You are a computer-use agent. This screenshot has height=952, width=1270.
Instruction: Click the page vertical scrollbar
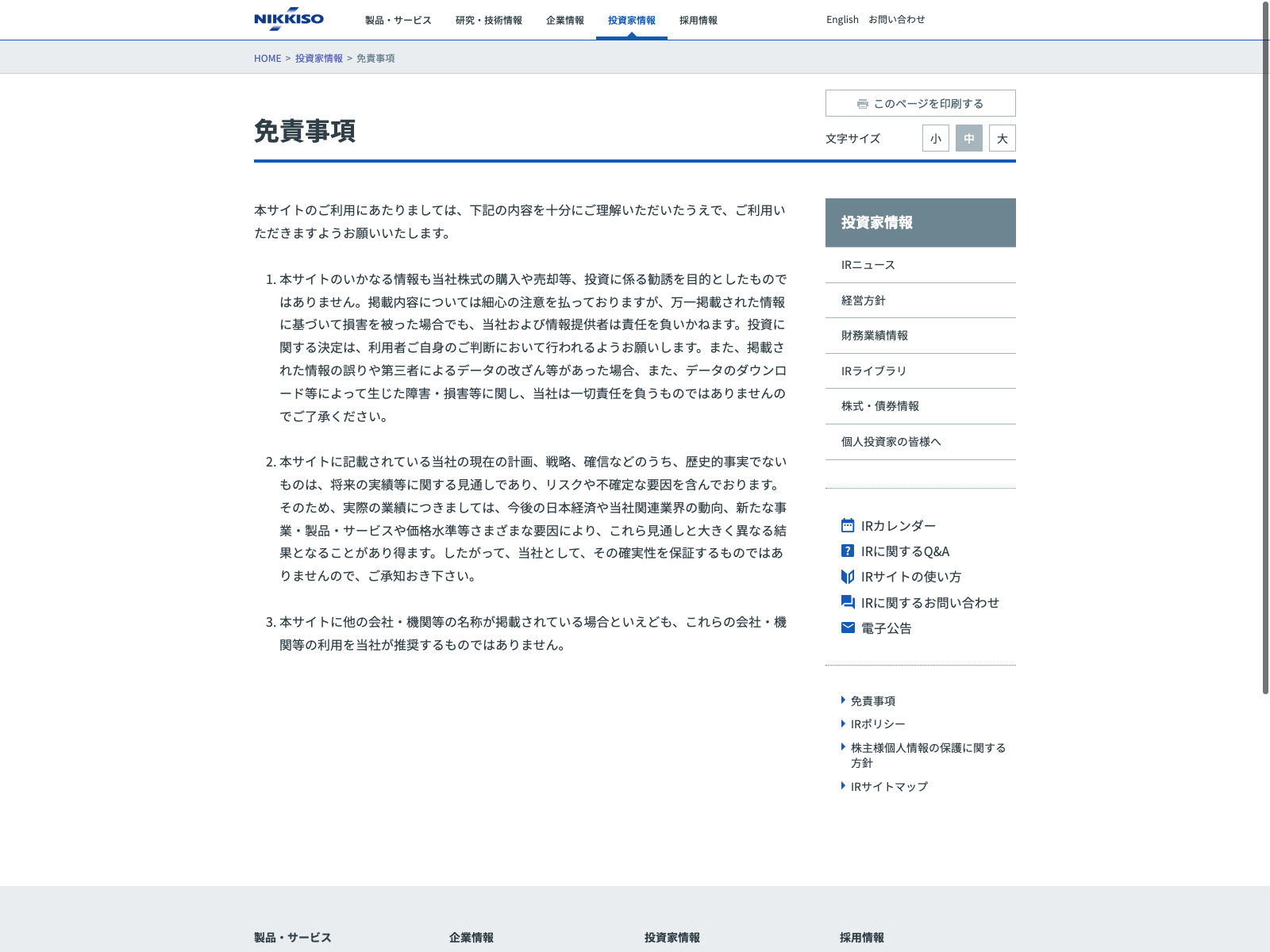coord(1265,349)
